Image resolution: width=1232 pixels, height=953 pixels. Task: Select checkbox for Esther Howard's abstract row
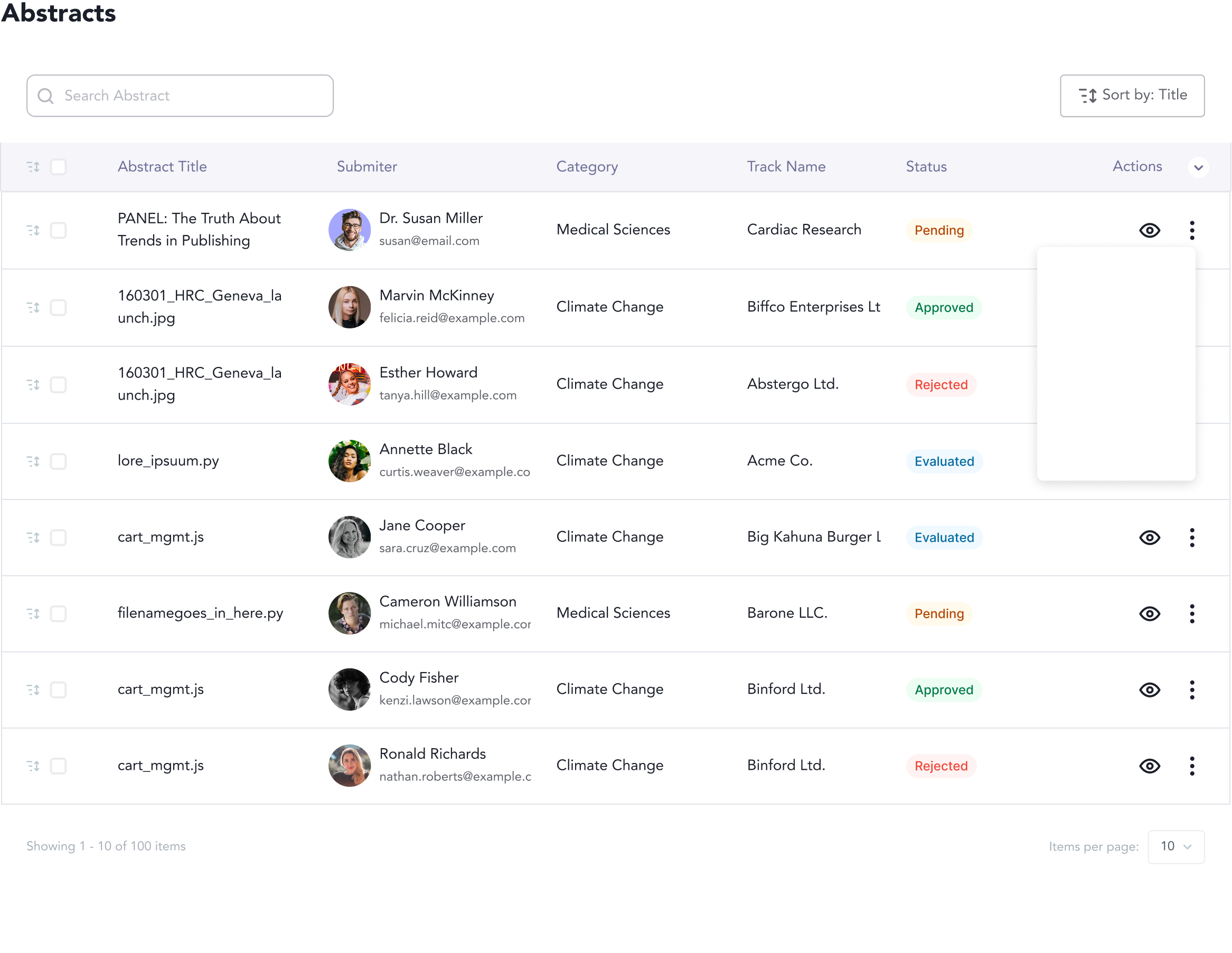pyautogui.click(x=58, y=384)
